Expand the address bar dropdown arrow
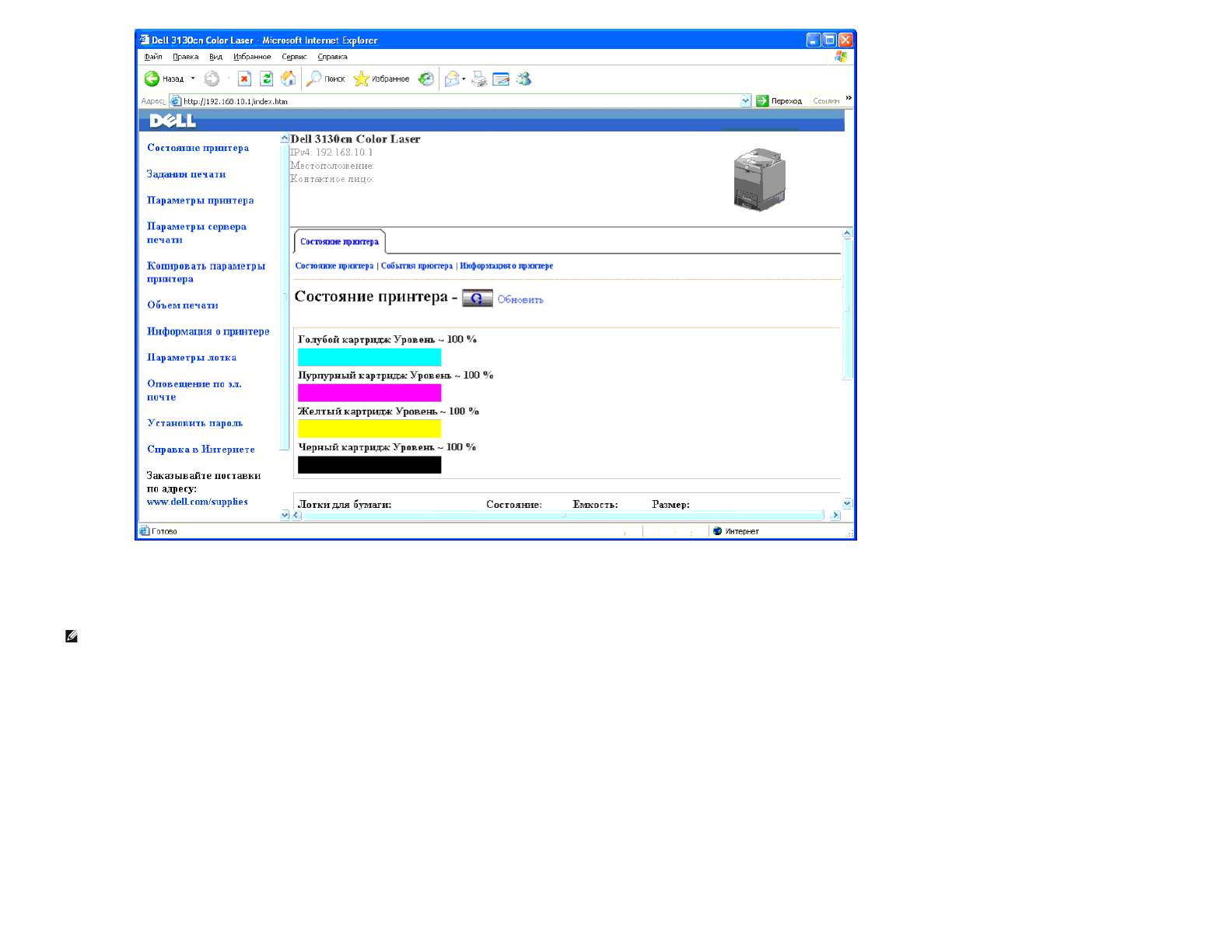Viewport: 1232px width, 952px height. point(746,101)
